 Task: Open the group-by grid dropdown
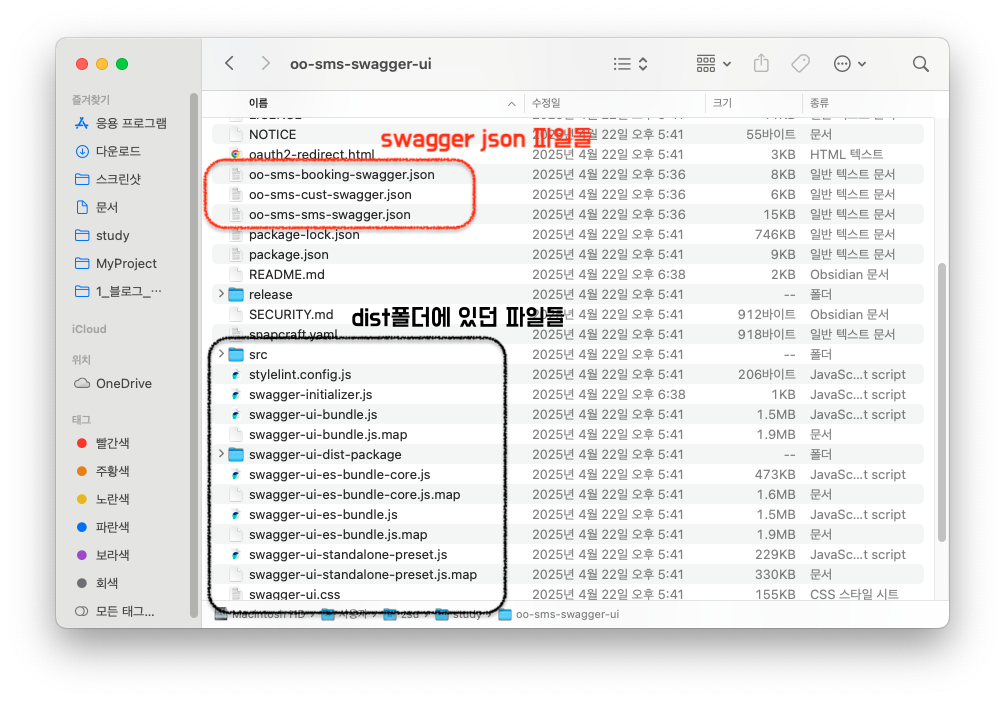pos(713,64)
